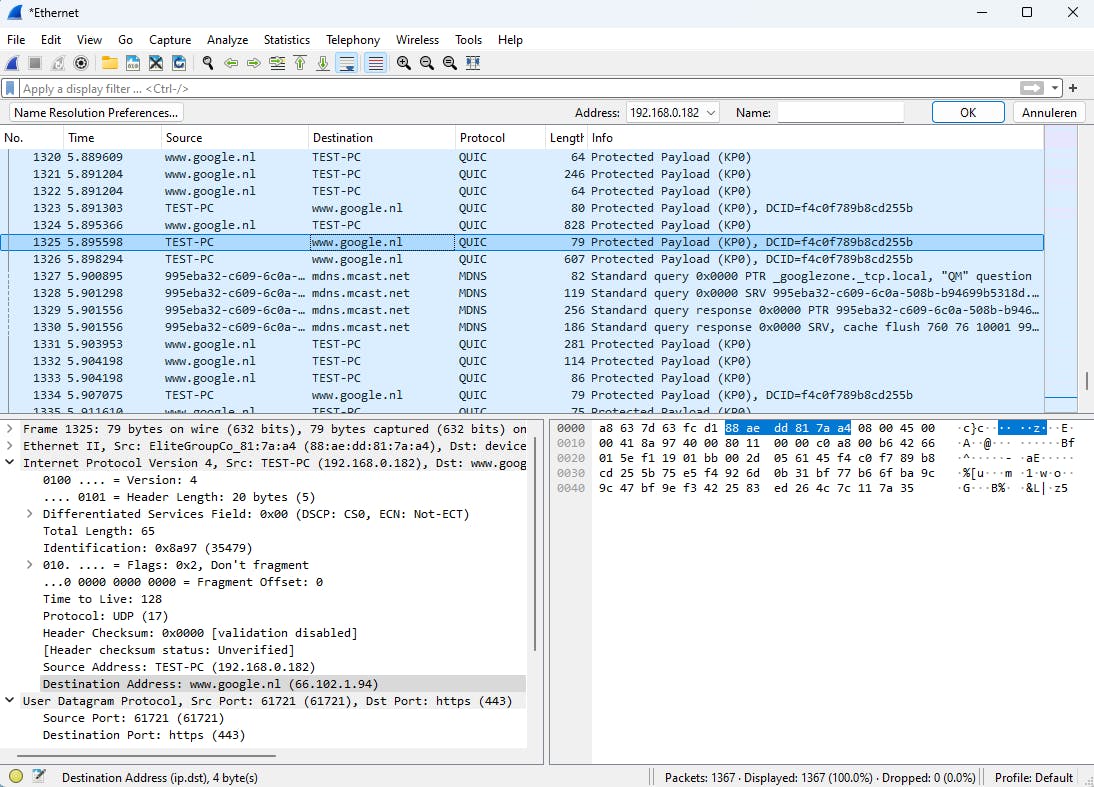Viewport: 1094px width, 787px height.
Task: Click the open capture file folder icon
Action: [109, 63]
